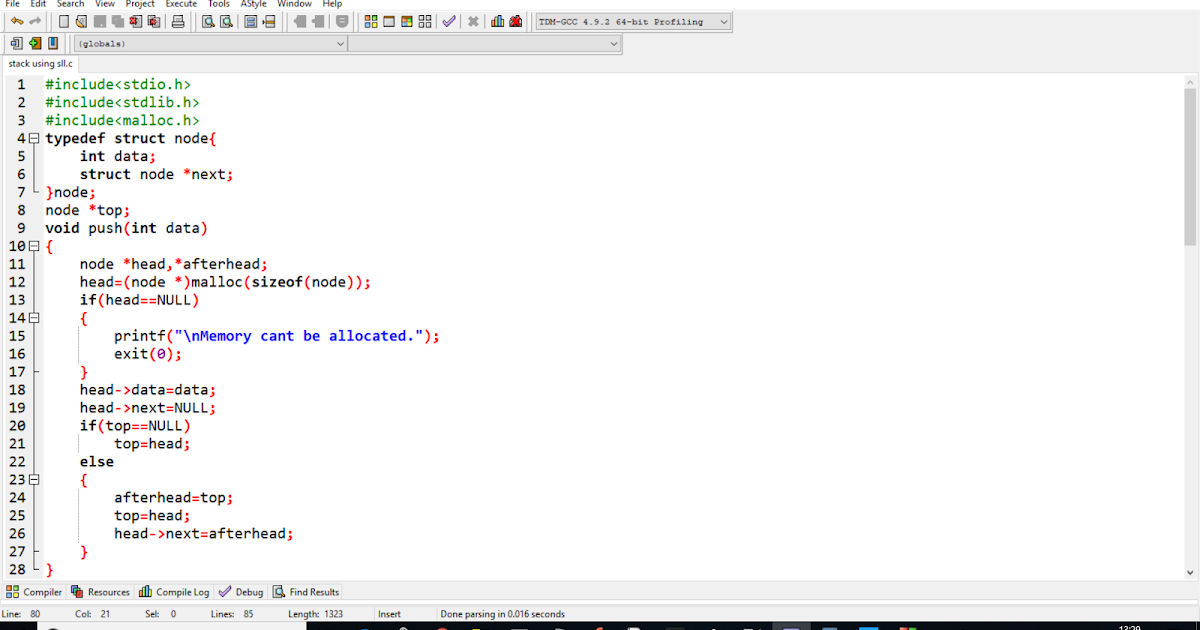Open the (globals) class browser dropdown
Image resolution: width=1200 pixels, height=630 pixels.
click(211, 43)
